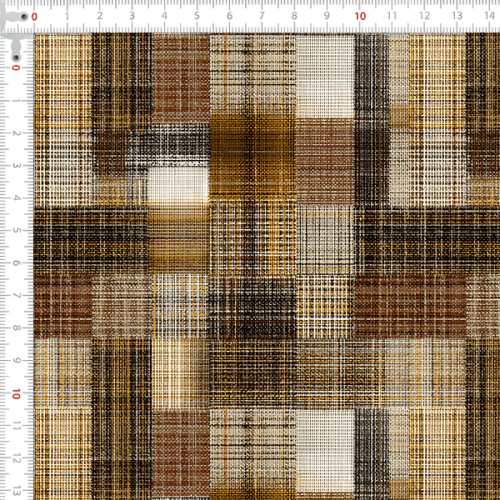
Task: Click the red 0 on the top ruler
Action: click(34, 17)
